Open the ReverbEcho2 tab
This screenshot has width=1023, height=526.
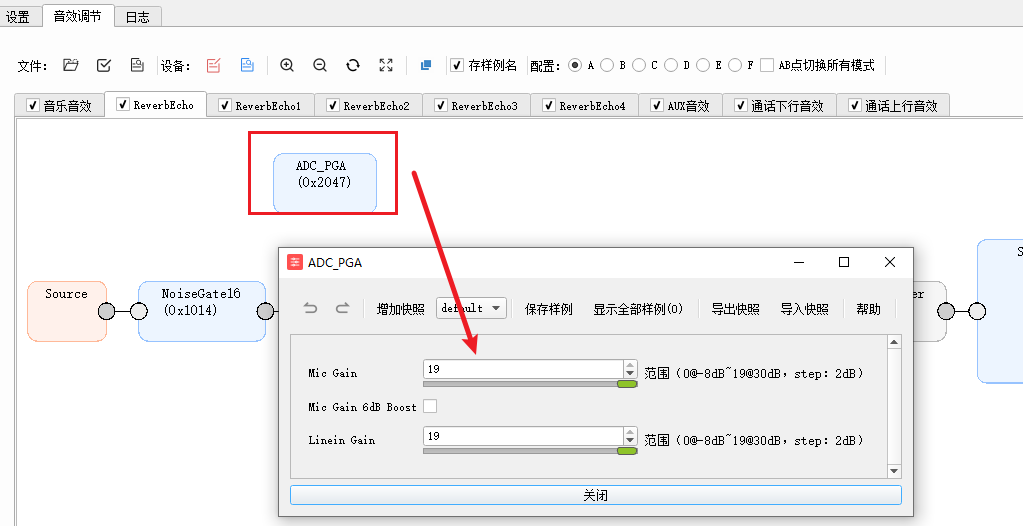[x=369, y=105]
